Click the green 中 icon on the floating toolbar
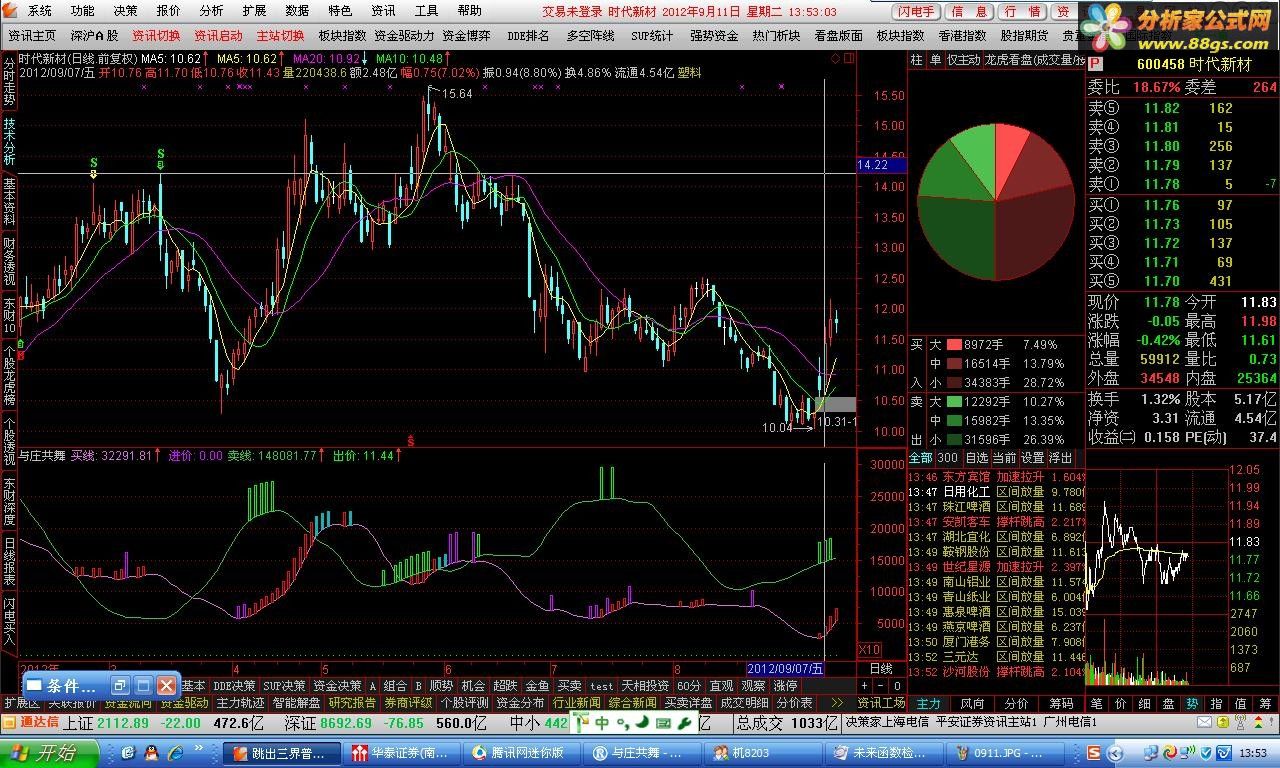 603,723
